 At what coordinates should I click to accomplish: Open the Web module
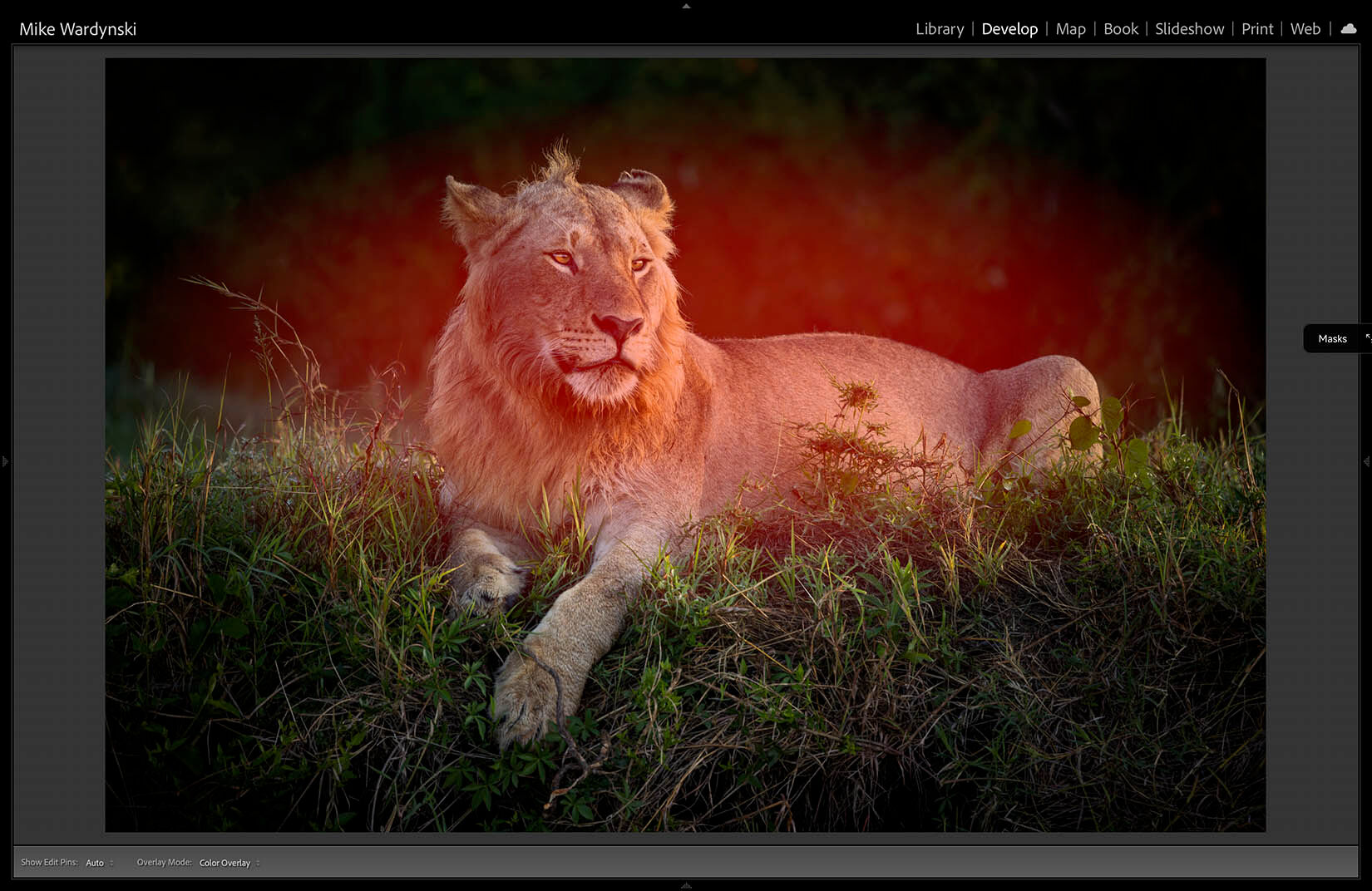(x=1305, y=29)
